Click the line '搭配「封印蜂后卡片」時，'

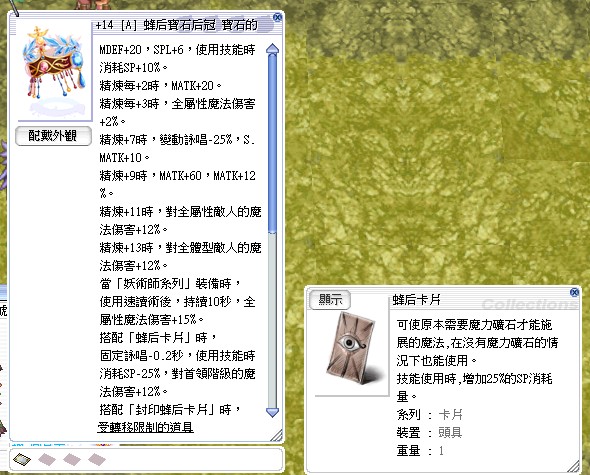(170, 410)
